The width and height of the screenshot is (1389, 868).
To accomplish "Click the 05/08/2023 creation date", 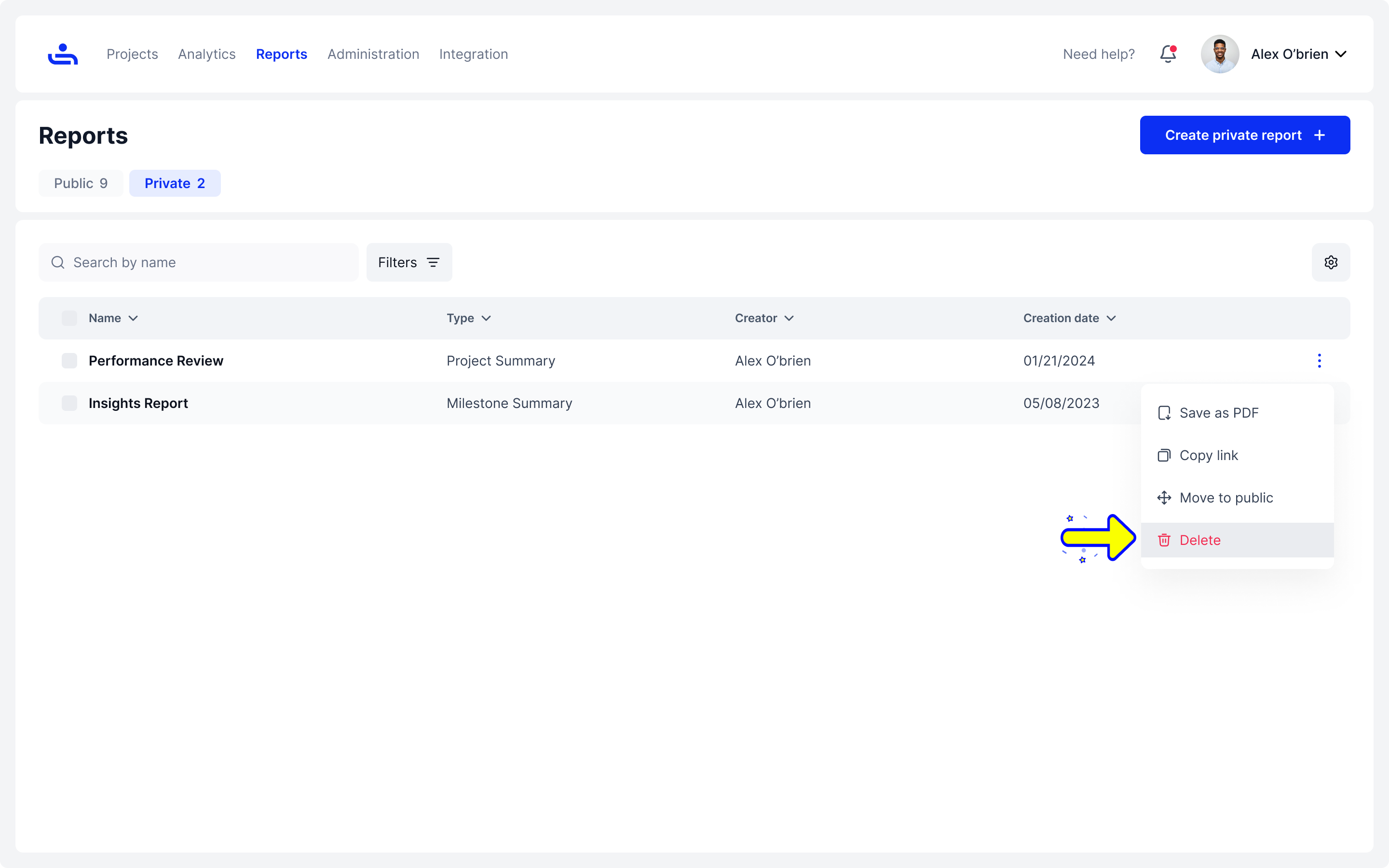I will click(x=1061, y=403).
